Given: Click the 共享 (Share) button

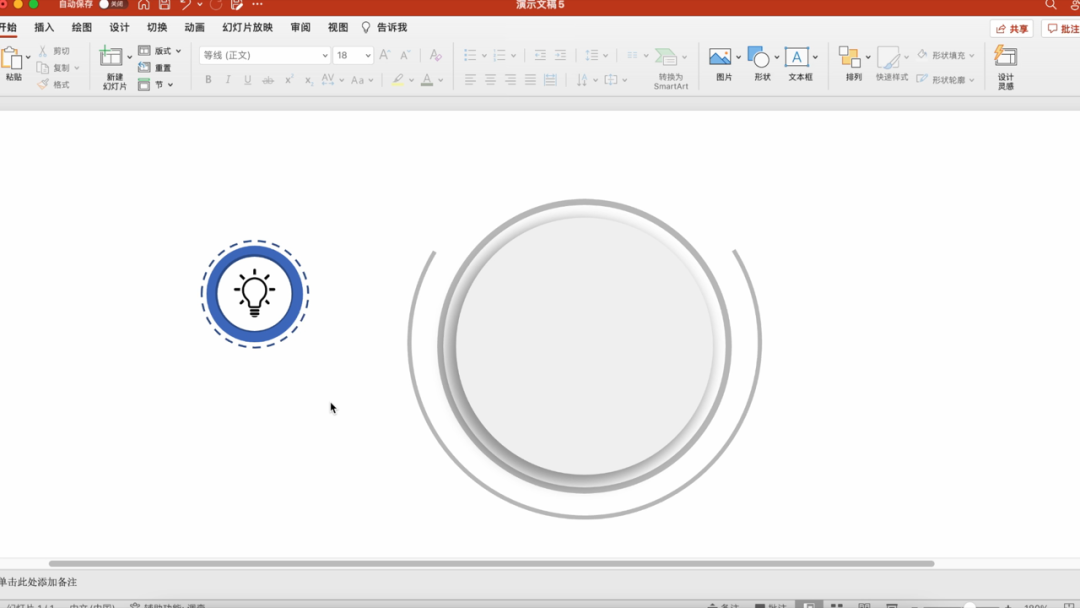Looking at the screenshot, I should click(1011, 29).
